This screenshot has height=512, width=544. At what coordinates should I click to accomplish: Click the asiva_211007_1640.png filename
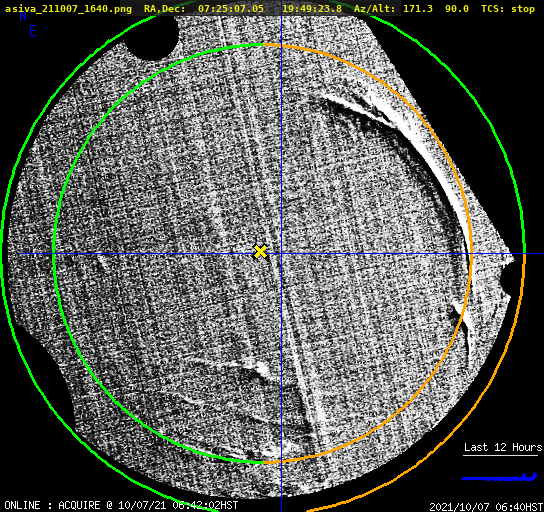tap(68, 9)
